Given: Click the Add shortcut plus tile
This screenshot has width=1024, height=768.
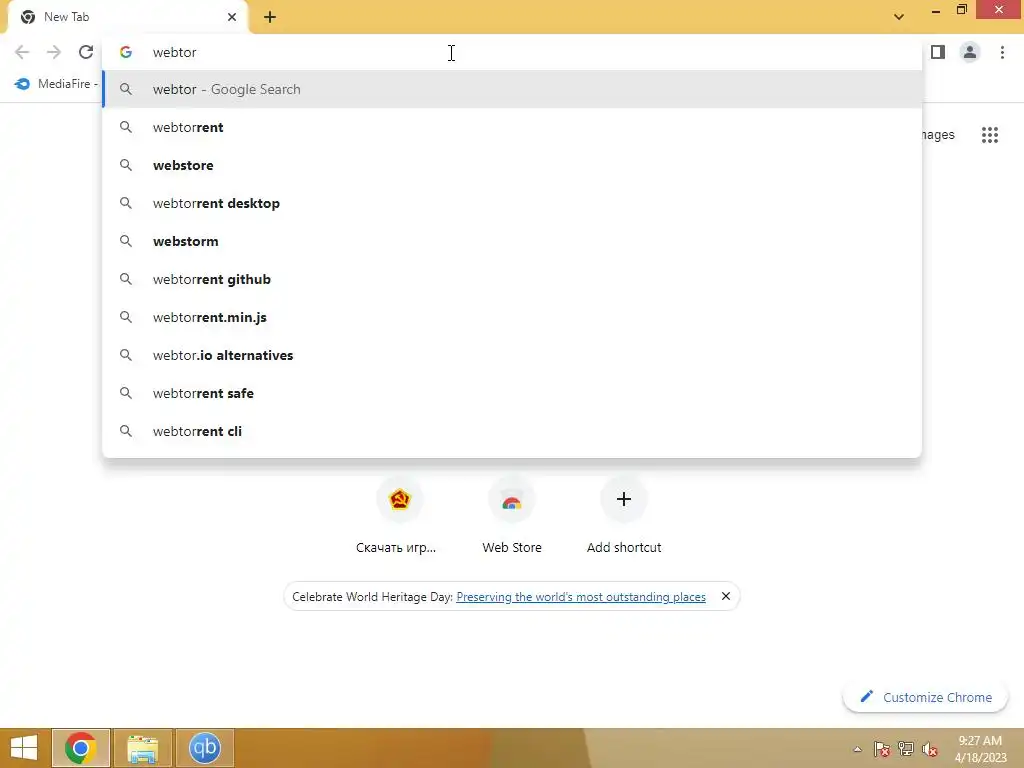Looking at the screenshot, I should pos(624,516).
